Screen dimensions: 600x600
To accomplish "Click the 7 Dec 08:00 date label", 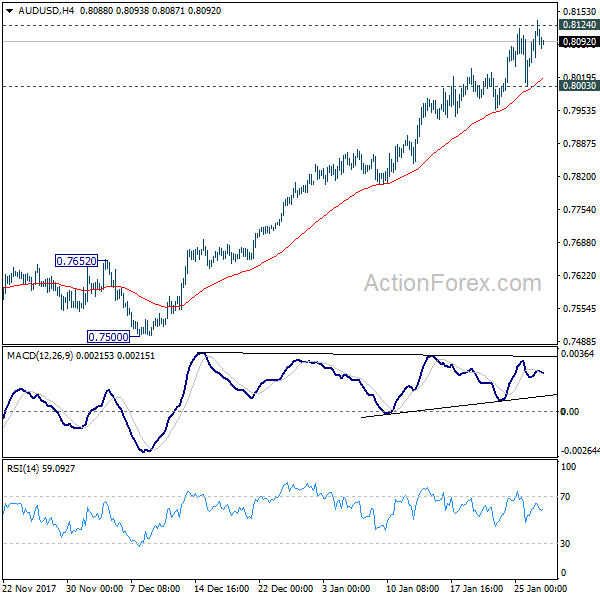I will [x=155, y=588].
